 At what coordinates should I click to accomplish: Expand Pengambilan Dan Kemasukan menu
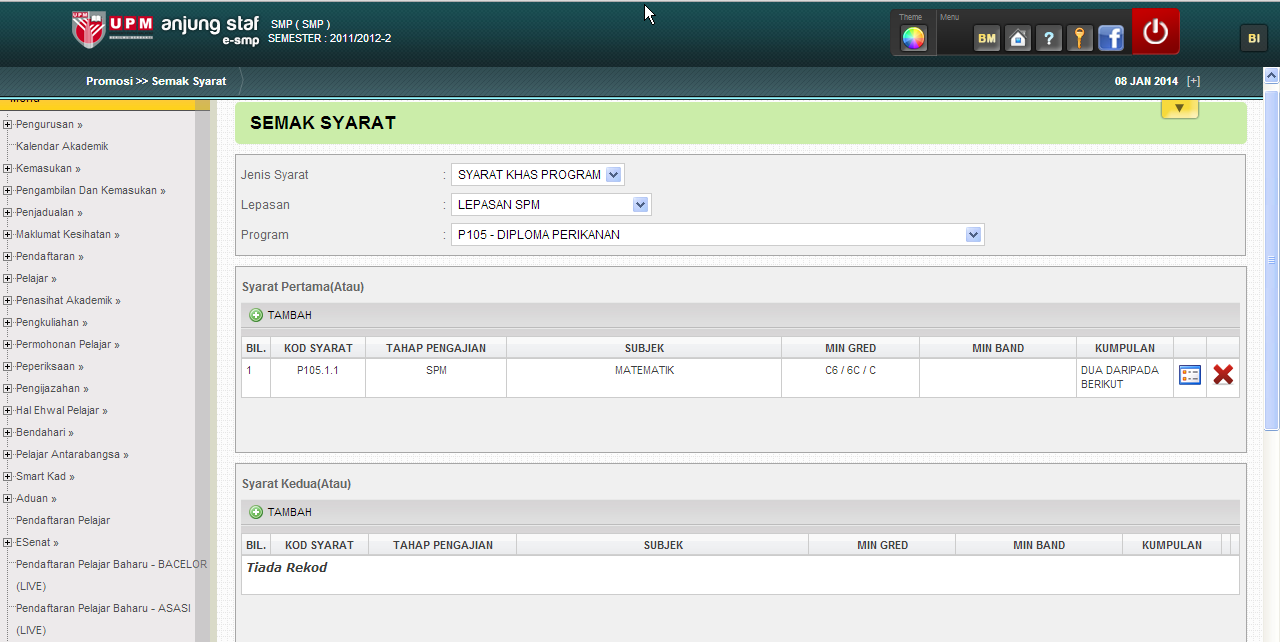pos(91,191)
